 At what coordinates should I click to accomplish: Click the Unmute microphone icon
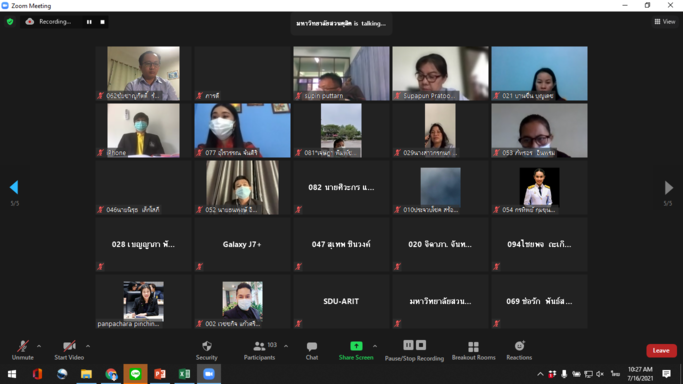[23, 347]
